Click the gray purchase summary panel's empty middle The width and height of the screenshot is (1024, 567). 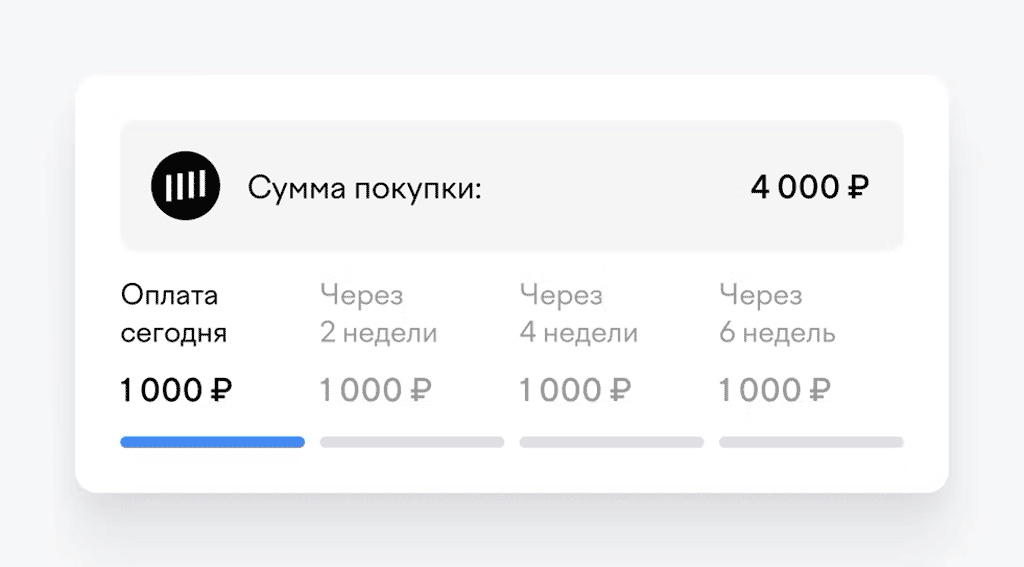610,187
